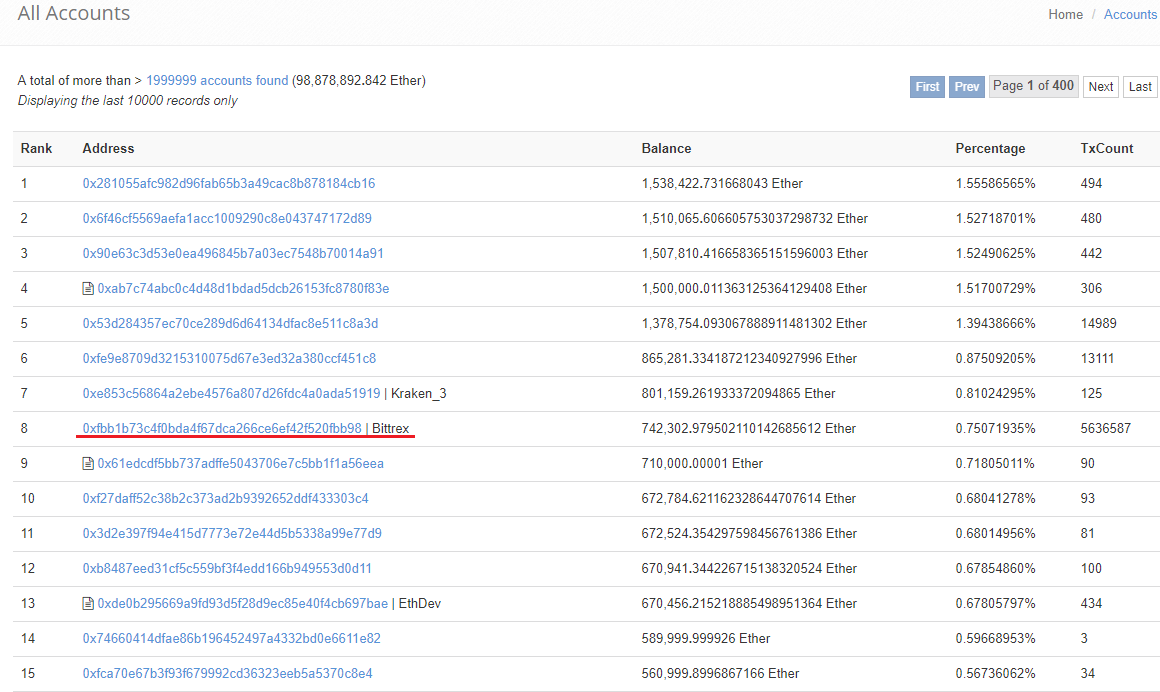Viewport: 1160px width, 692px height.
Task: Open rank 14 address 0x74660414dfae86b196
Action: (232, 639)
